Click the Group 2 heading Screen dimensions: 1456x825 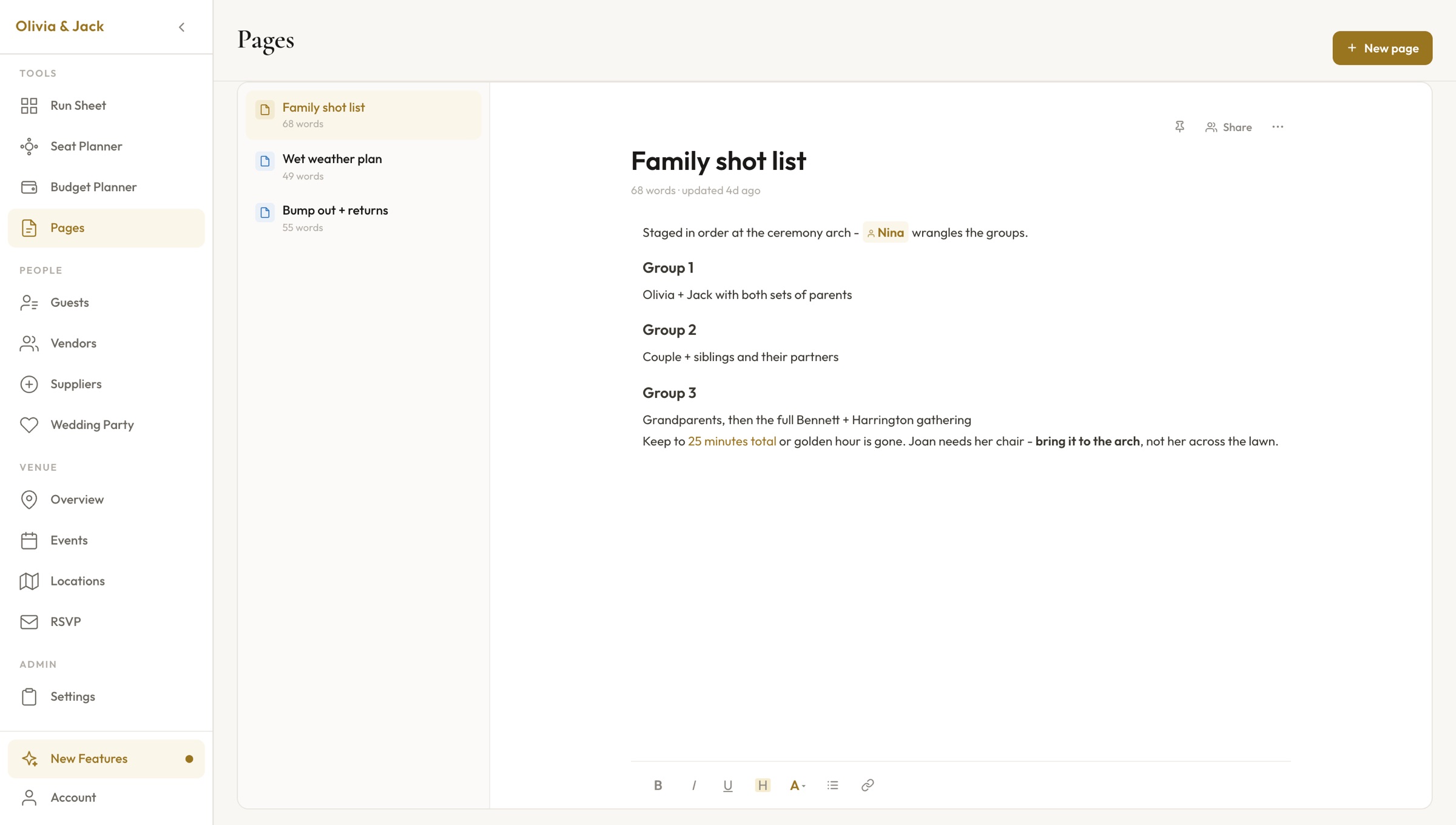[669, 329]
